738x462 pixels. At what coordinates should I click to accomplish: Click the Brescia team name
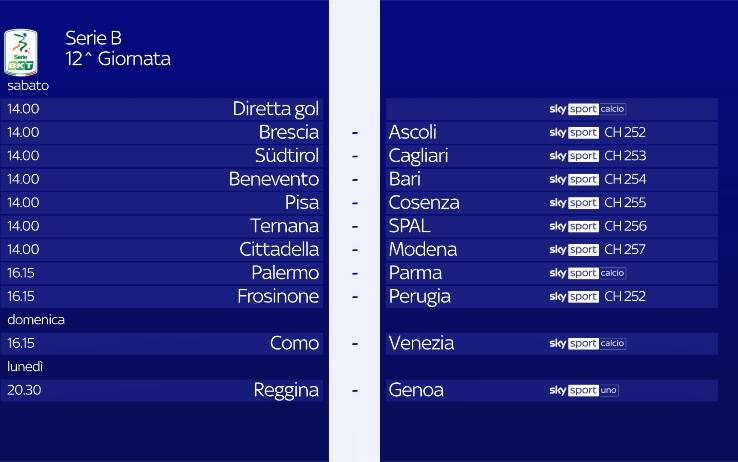tap(288, 132)
